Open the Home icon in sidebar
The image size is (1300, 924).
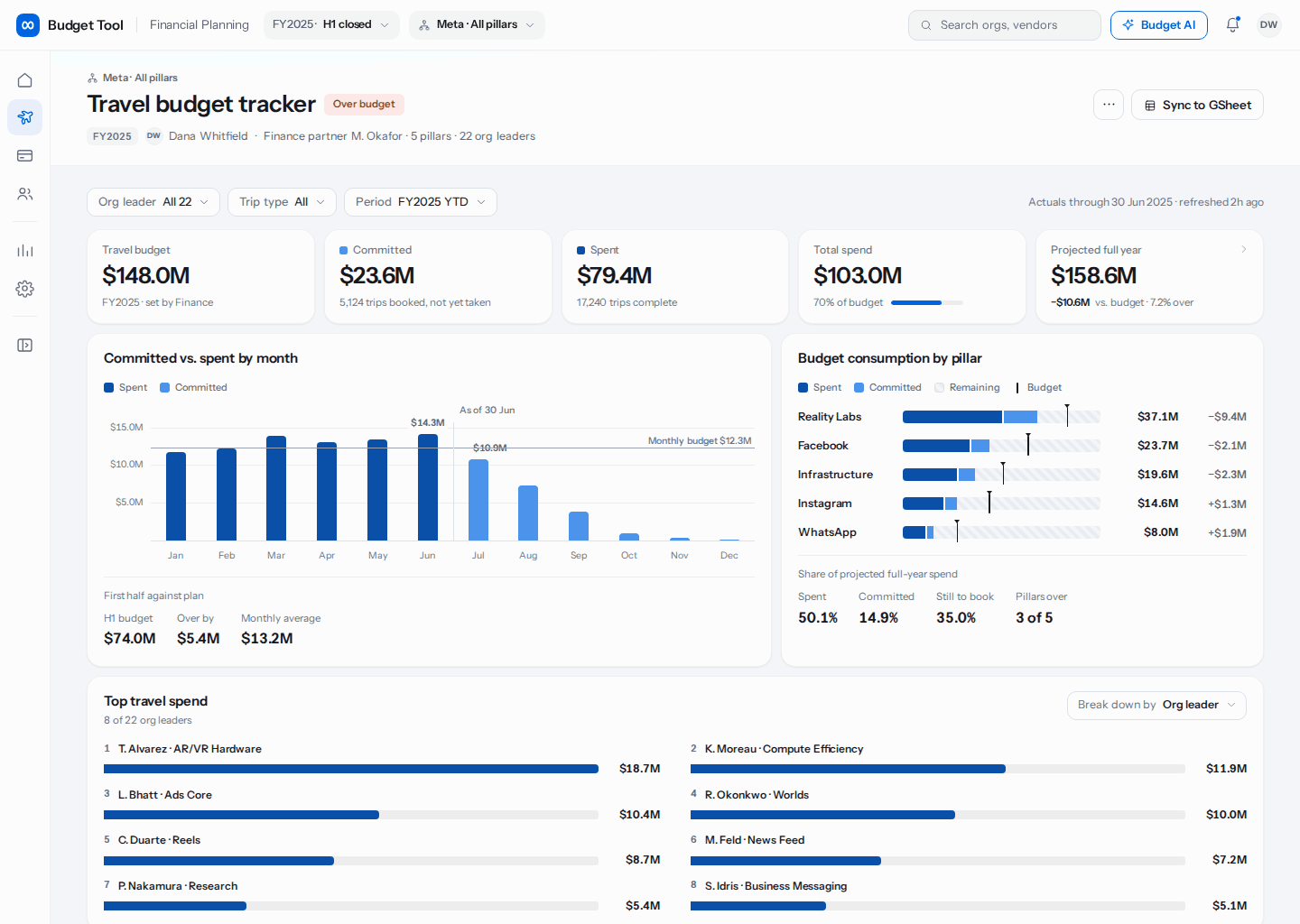tap(25, 80)
